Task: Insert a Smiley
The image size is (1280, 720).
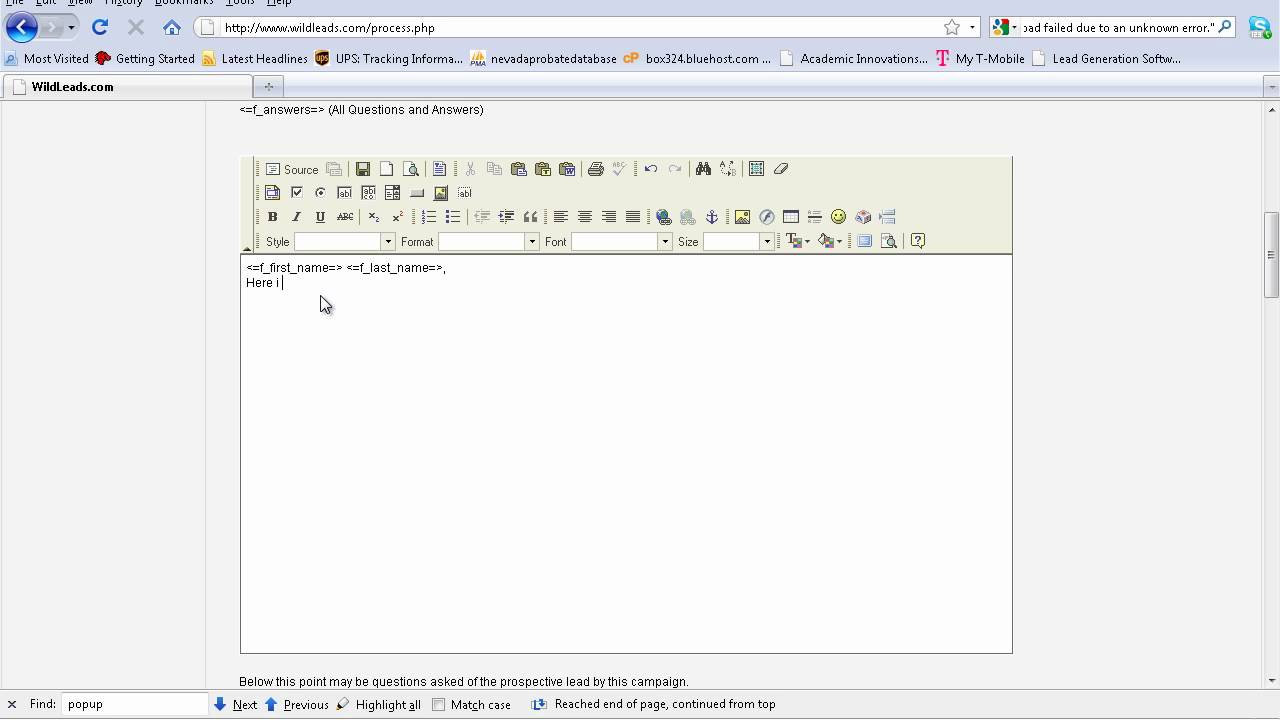Action: [x=839, y=217]
